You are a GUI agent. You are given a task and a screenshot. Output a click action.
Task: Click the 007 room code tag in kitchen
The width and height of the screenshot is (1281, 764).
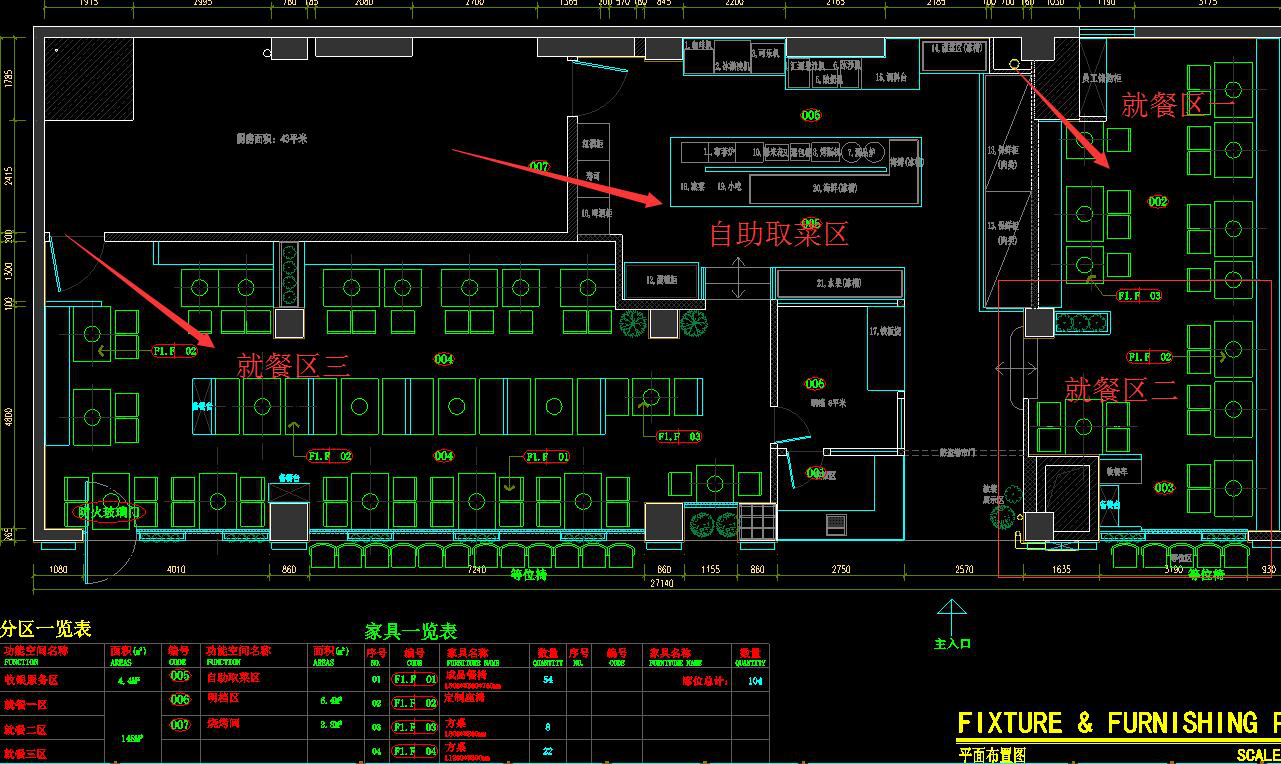coord(539,167)
